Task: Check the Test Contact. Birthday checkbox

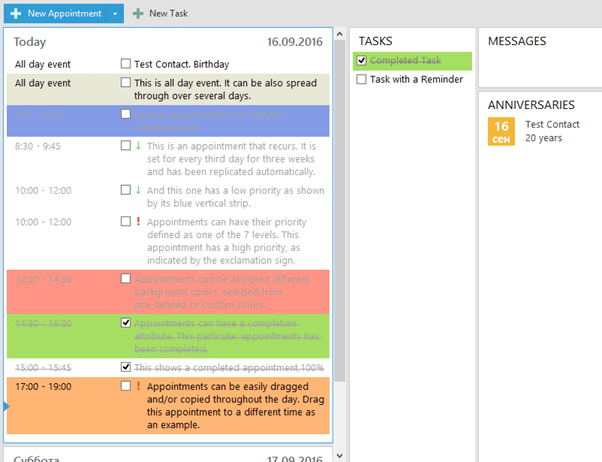Action: (x=126, y=63)
